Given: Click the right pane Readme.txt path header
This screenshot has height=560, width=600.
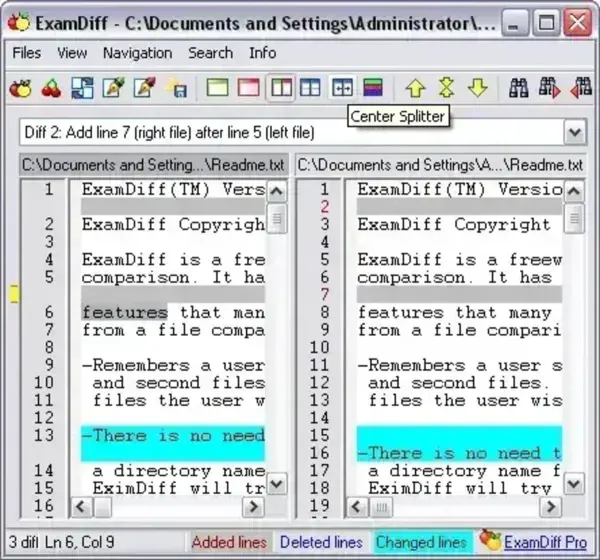Looking at the screenshot, I should pyautogui.click(x=440, y=165).
